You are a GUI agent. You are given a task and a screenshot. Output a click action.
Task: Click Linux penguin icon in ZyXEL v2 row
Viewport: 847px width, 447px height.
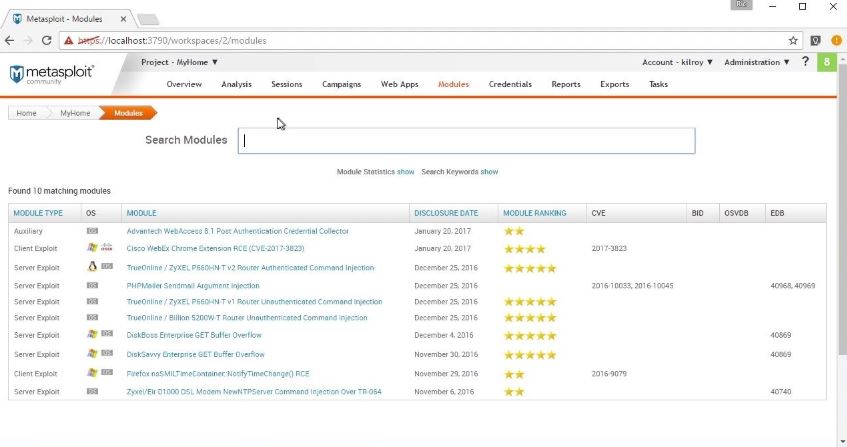coord(92,266)
